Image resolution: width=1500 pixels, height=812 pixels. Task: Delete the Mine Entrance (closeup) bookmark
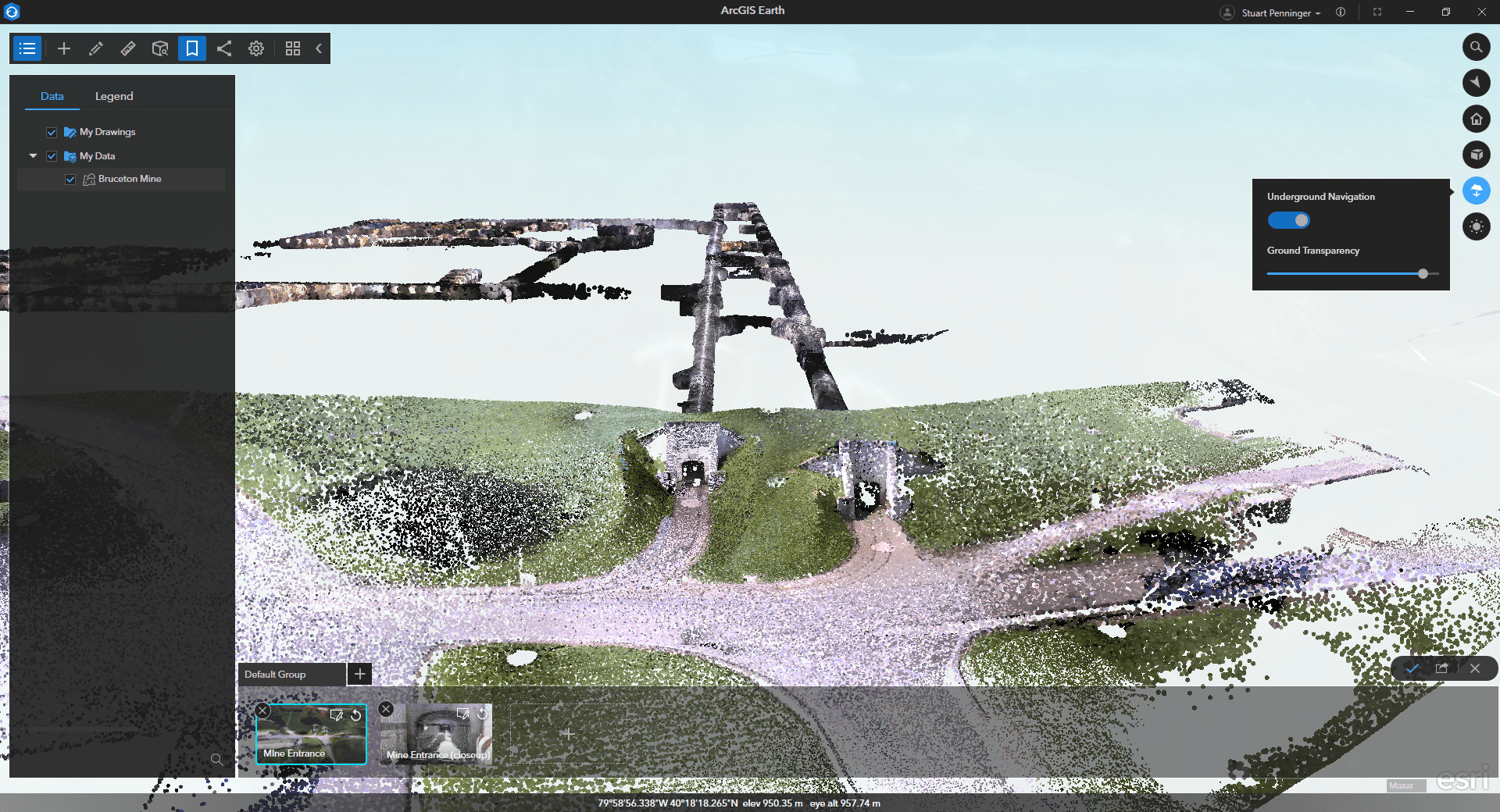[x=386, y=709]
